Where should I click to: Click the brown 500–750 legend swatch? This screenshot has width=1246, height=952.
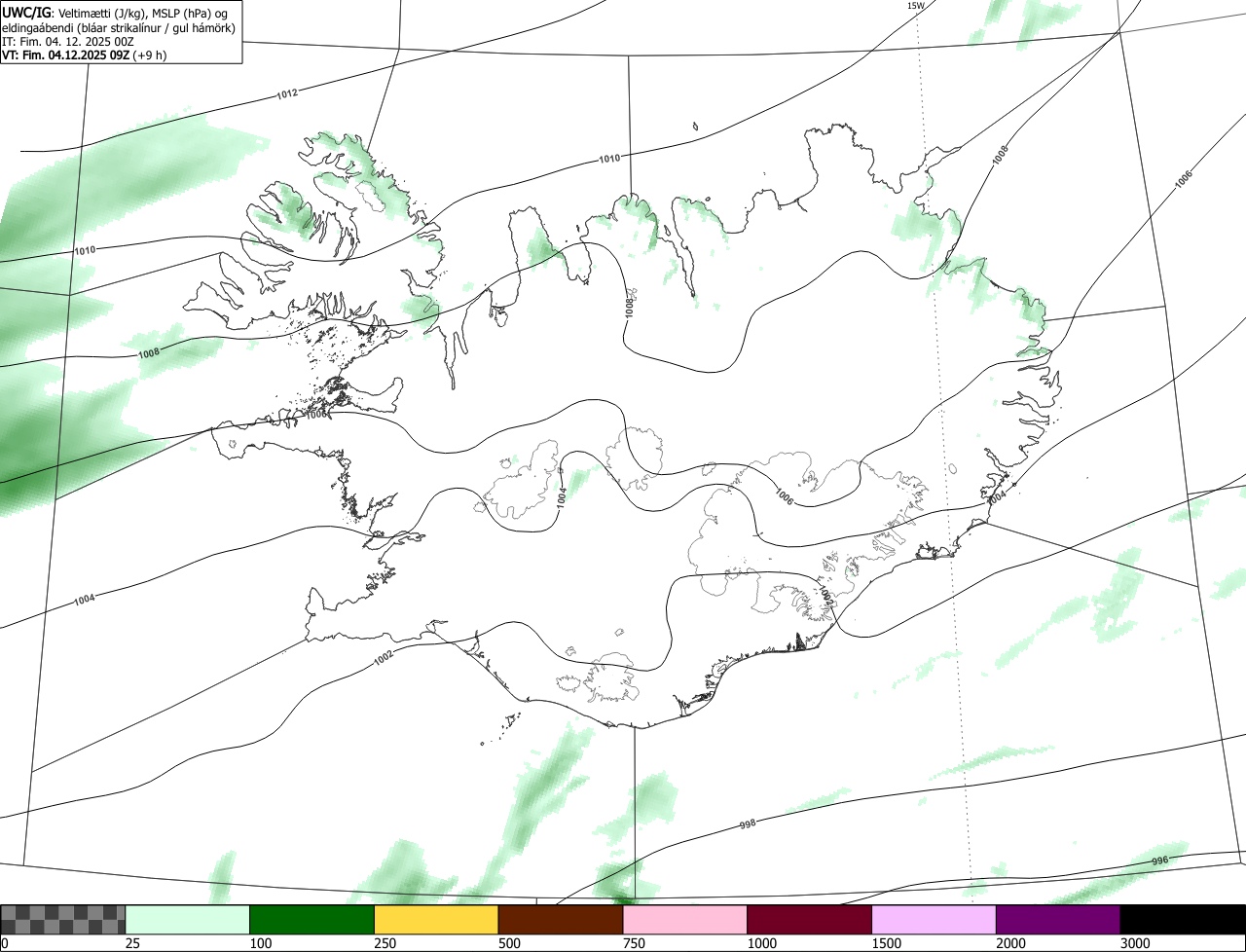pos(561,920)
